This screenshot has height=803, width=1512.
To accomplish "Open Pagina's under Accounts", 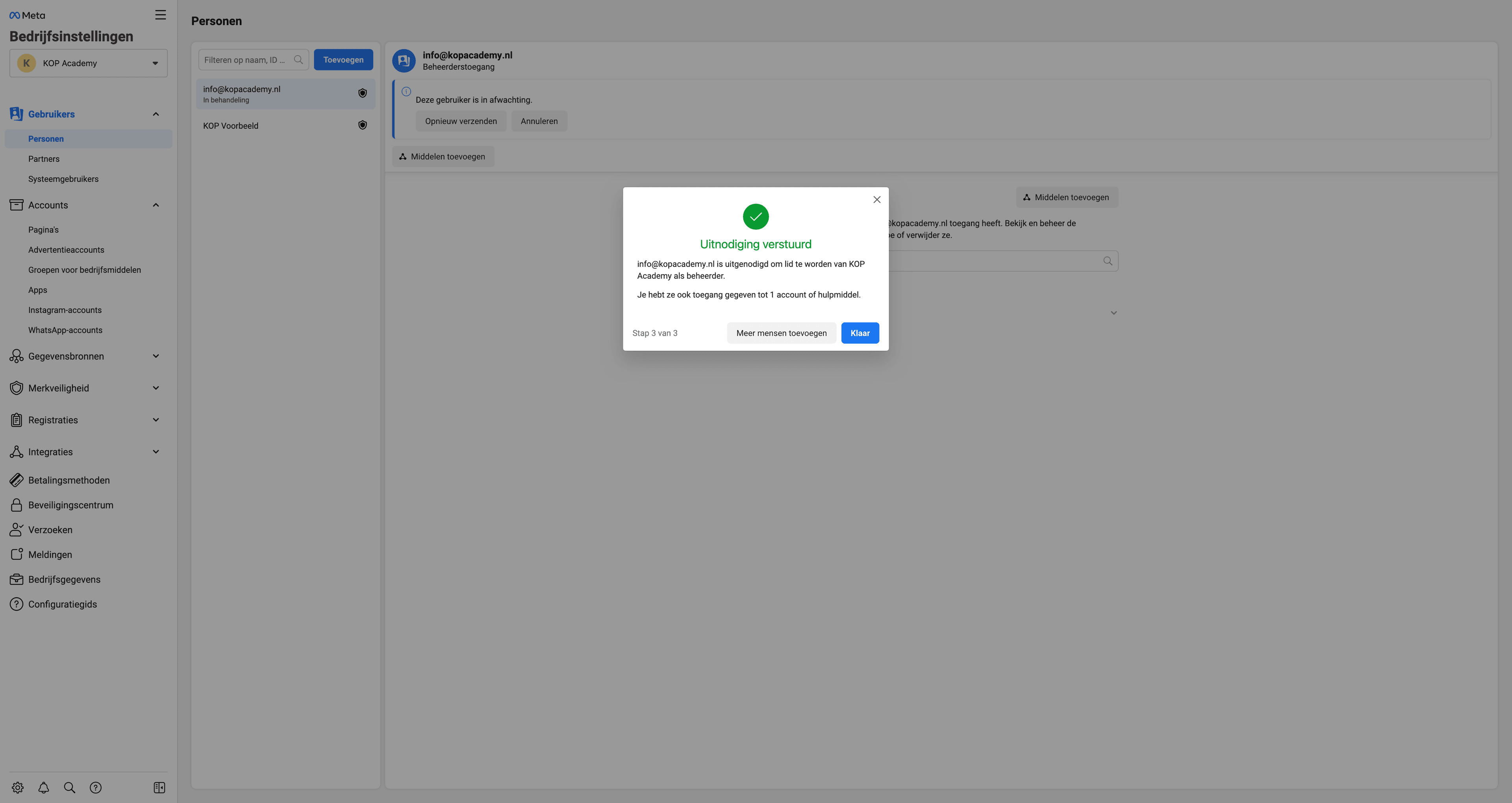I will 43,230.
